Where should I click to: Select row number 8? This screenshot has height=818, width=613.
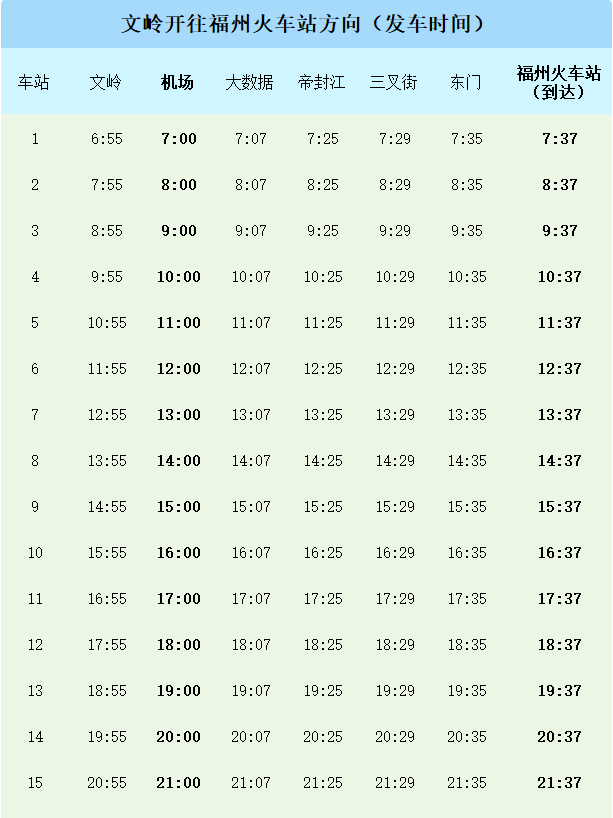point(35,461)
